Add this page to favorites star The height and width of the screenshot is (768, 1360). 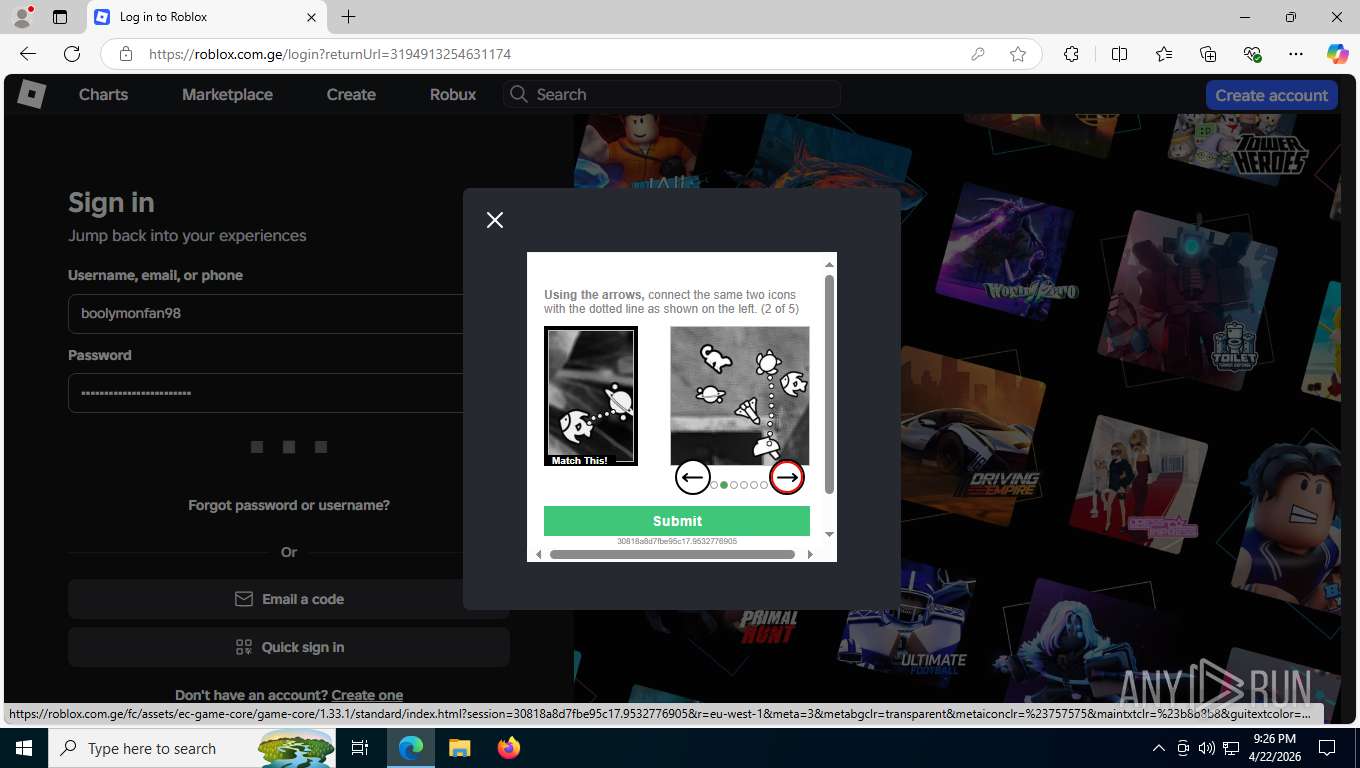(x=1018, y=54)
